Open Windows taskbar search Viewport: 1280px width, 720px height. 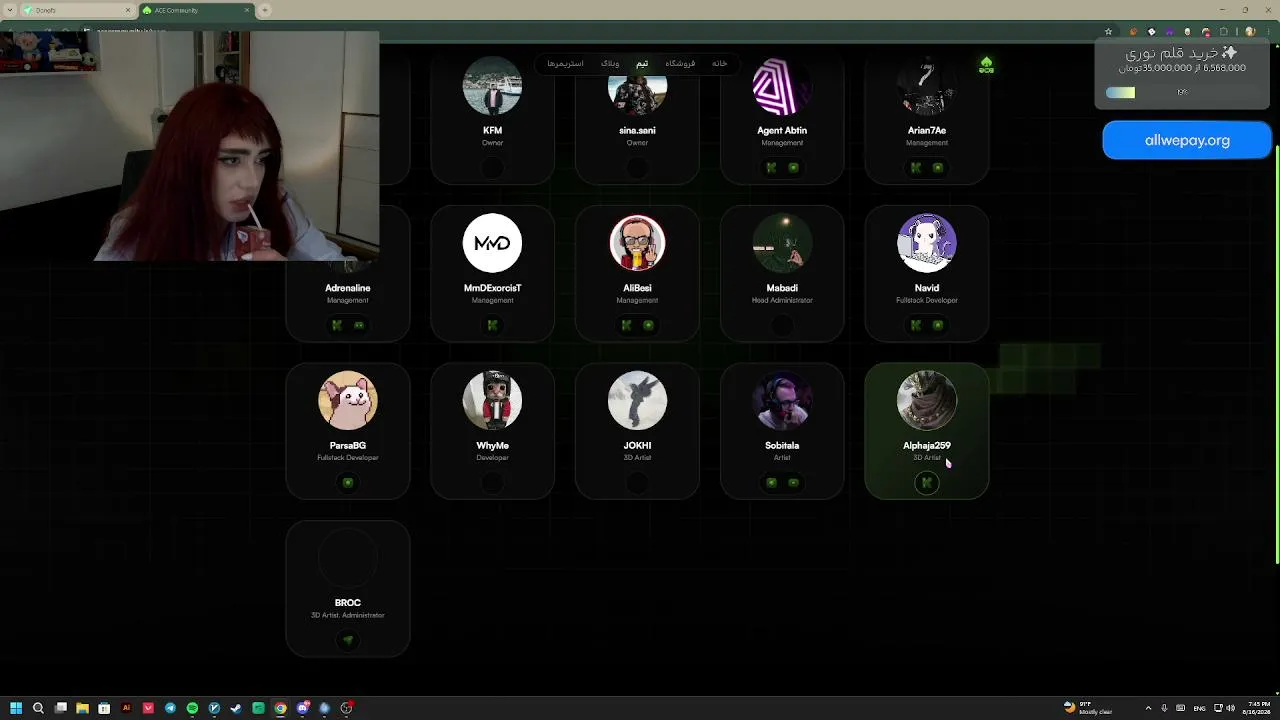[38, 708]
